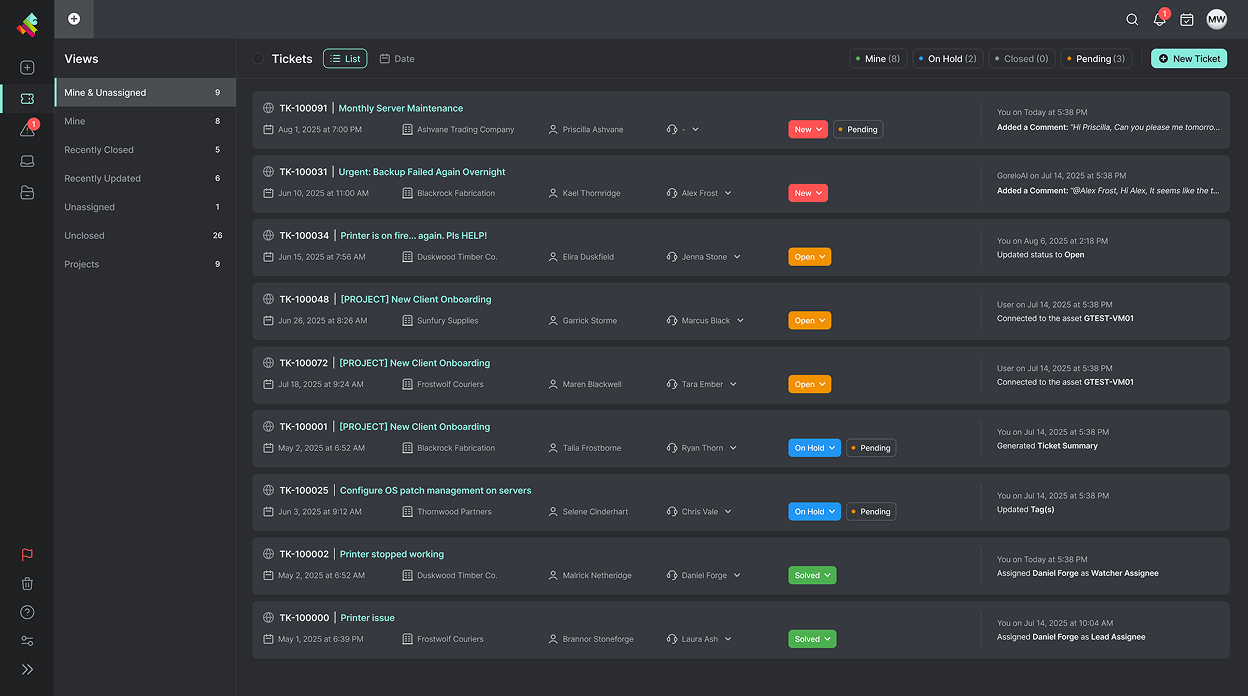1248x696 pixels.
Task: Open Open status dropdown for TK-100034
Action: [x=810, y=257]
